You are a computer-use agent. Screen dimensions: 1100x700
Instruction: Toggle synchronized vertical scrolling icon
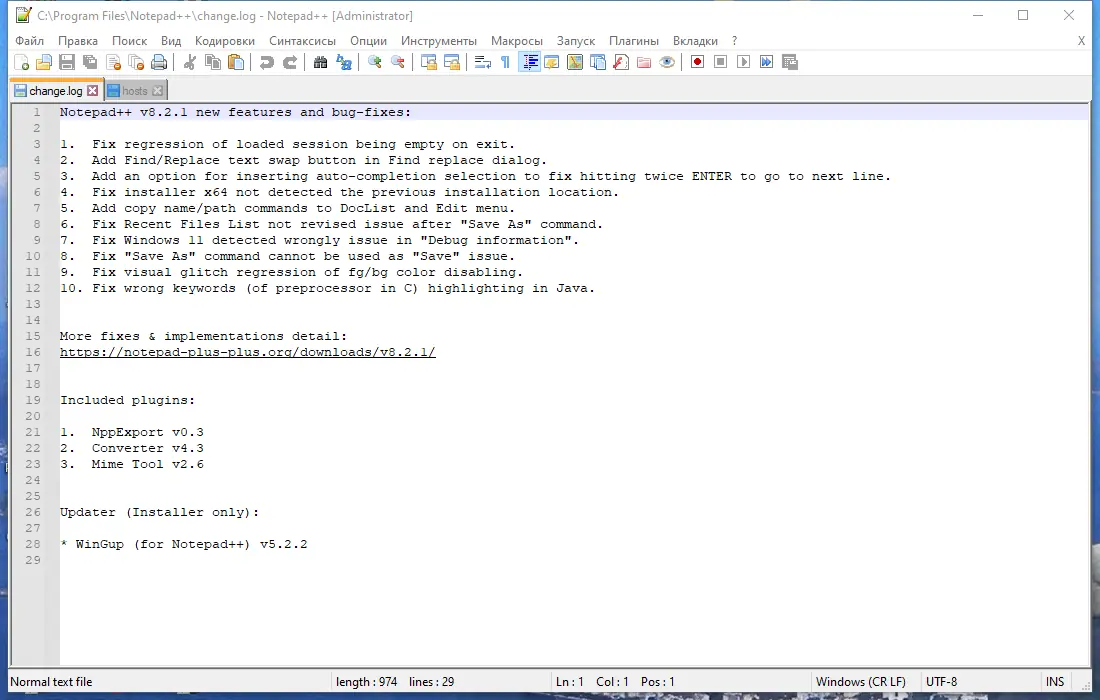pos(429,62)
